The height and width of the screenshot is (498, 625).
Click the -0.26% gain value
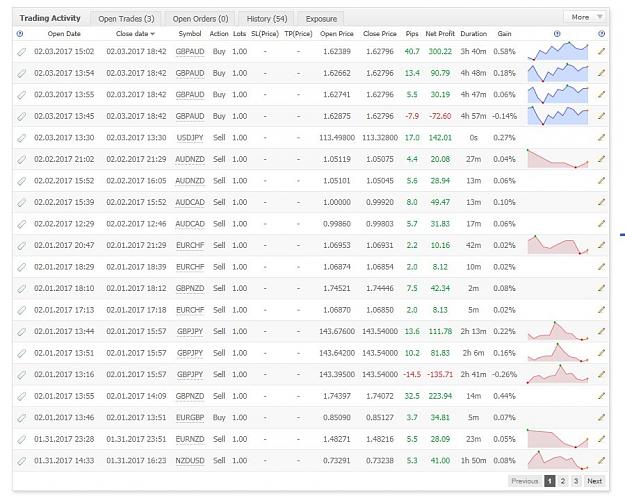(x=504, y=374)
